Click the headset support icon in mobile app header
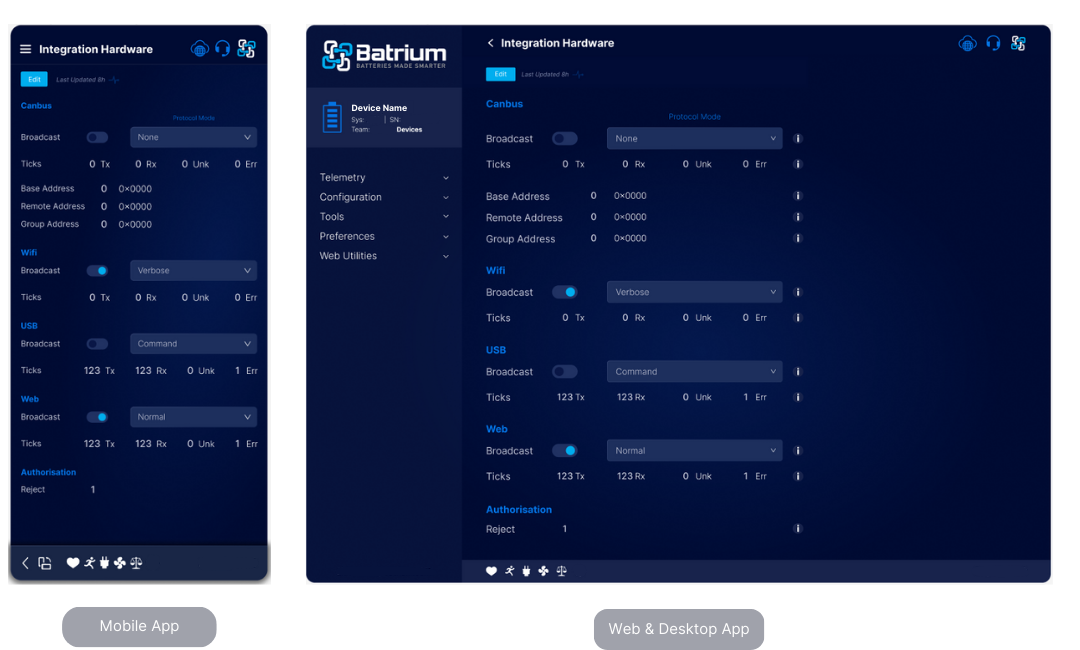Screen dimensions: 1080x650 222,49
